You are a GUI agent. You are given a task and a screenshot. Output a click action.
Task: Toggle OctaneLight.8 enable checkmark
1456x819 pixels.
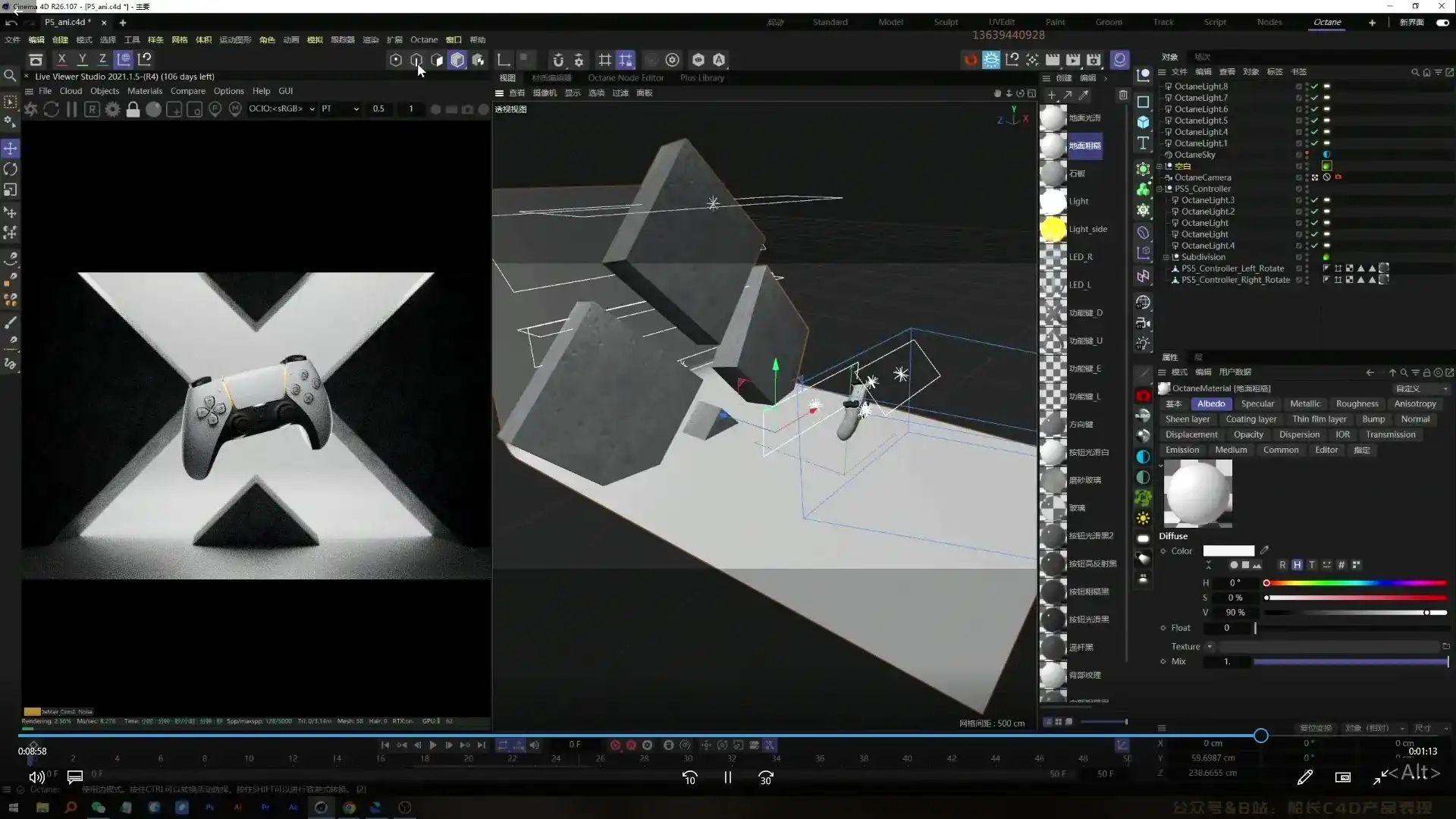point(1315,86)
